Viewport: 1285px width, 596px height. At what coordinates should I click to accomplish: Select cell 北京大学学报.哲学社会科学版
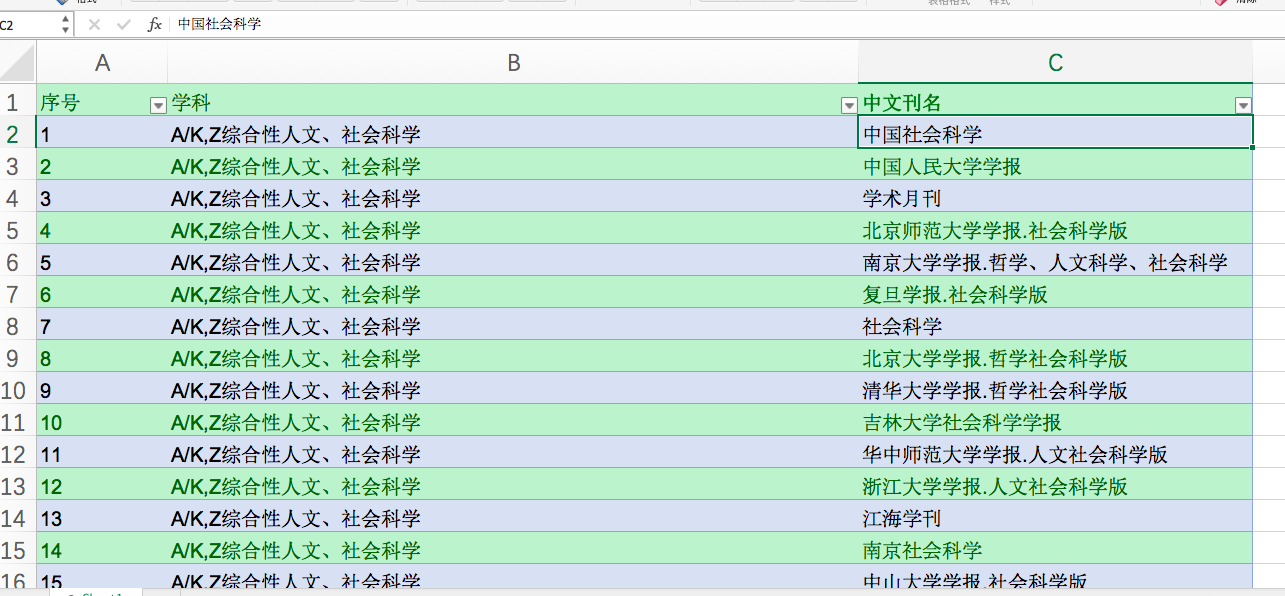(1055, 358)
